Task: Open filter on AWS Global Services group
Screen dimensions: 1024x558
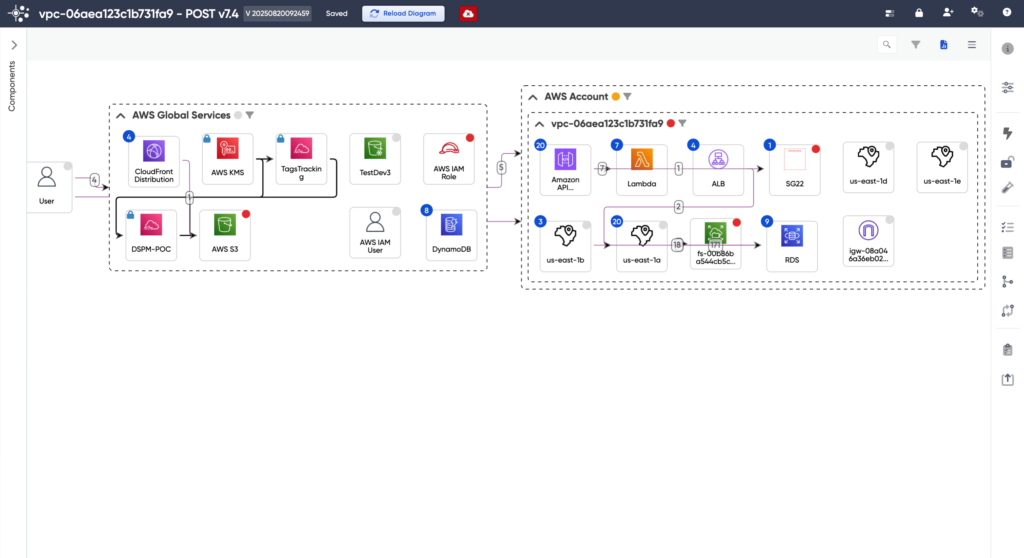Action: point(249,115)
